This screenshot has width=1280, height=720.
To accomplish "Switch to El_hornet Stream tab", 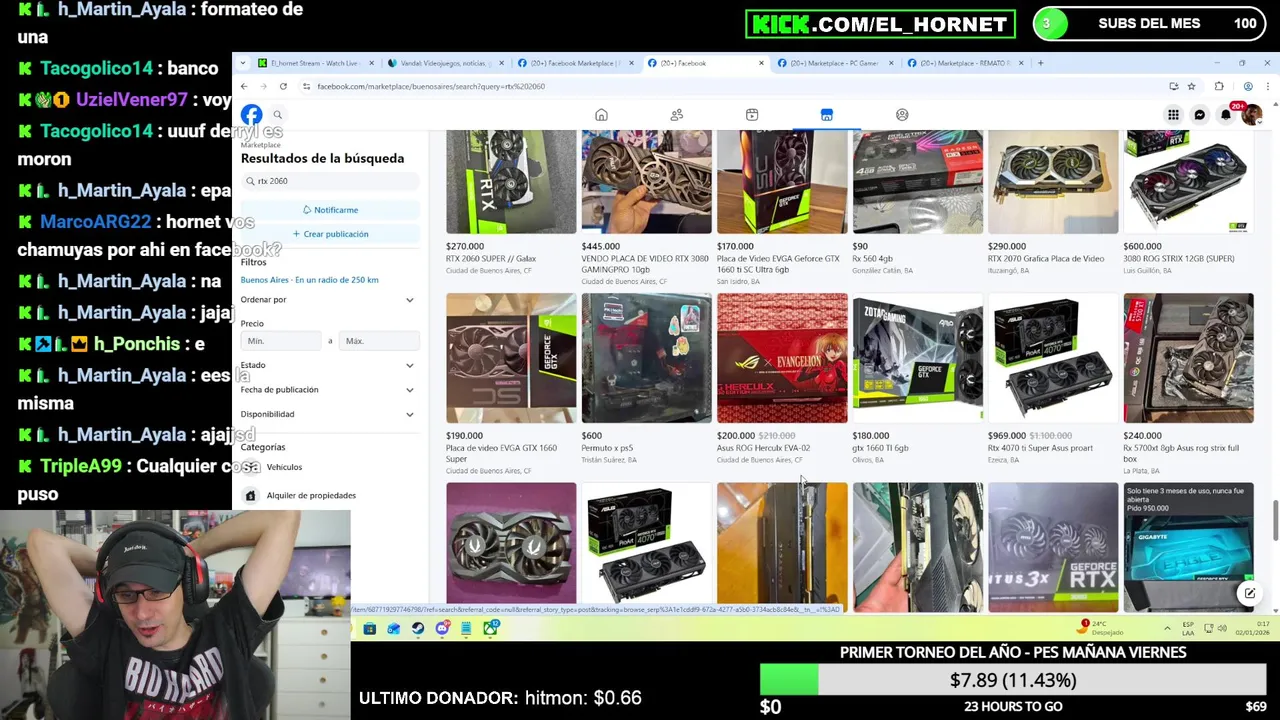I will (x=316, y=63).
